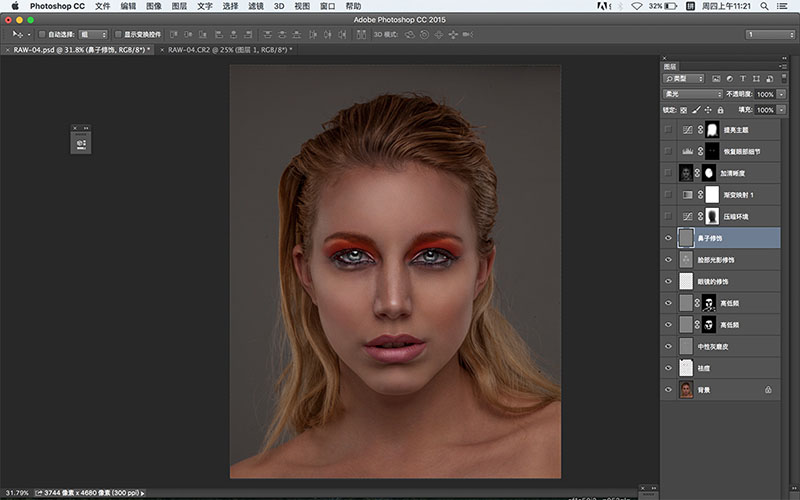The height and width of the screenshot is (500, 800).
Task: Click the lock transparent pixels icon
Action: [683, 109]
